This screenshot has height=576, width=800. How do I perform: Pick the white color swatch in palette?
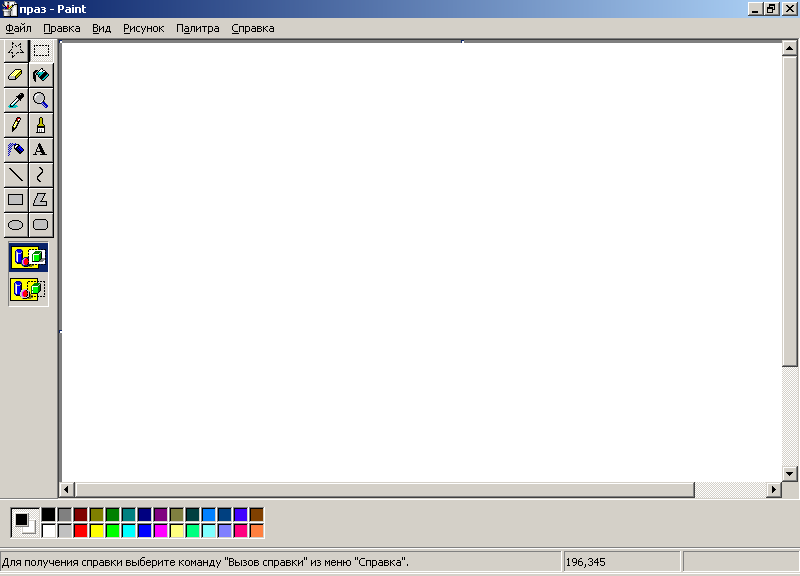click(48, 531)
